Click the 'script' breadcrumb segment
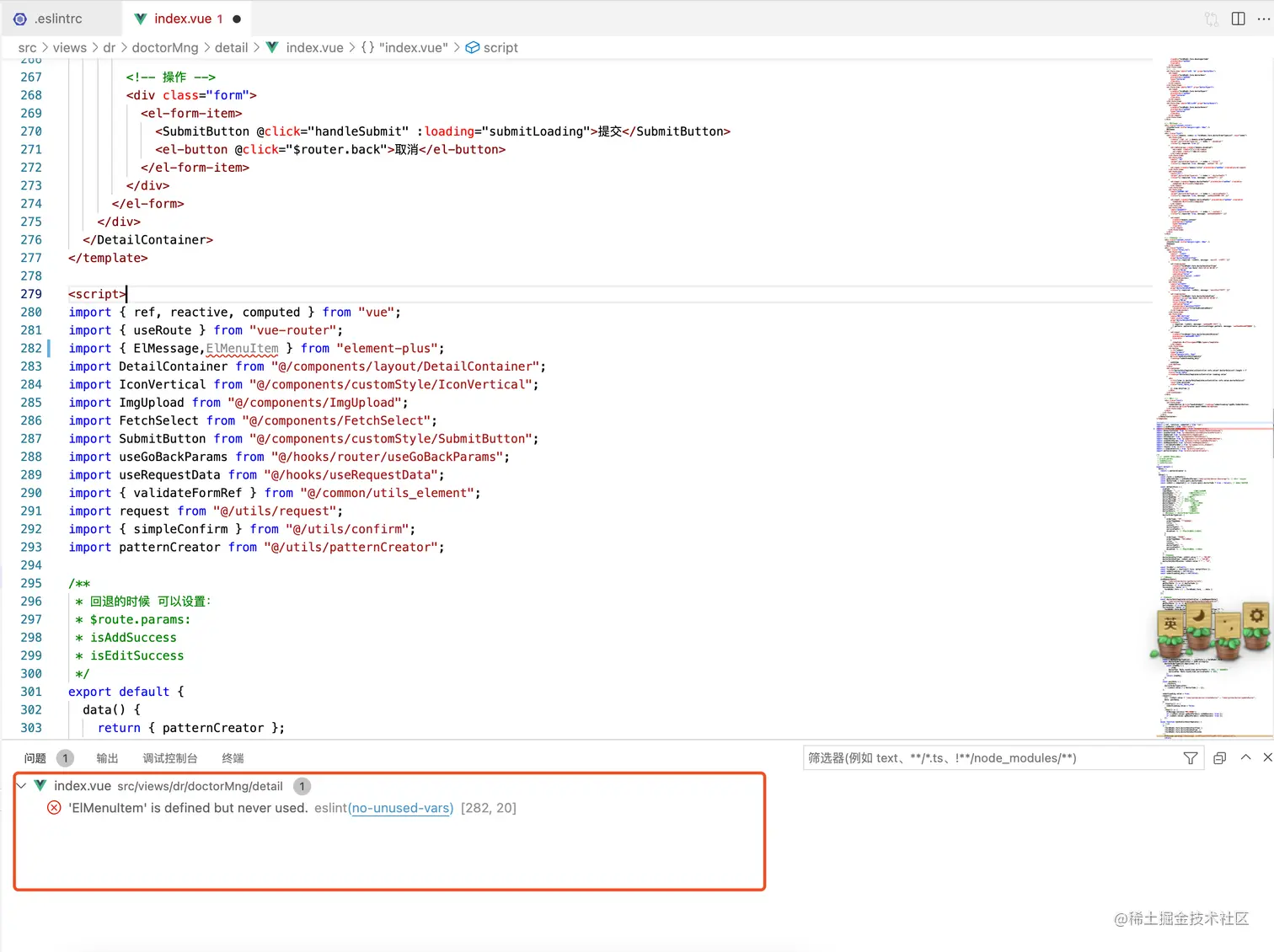Image resolution: width=1274 pixels, height=952 pixels. pyautogui.click(x=500, y=48)
